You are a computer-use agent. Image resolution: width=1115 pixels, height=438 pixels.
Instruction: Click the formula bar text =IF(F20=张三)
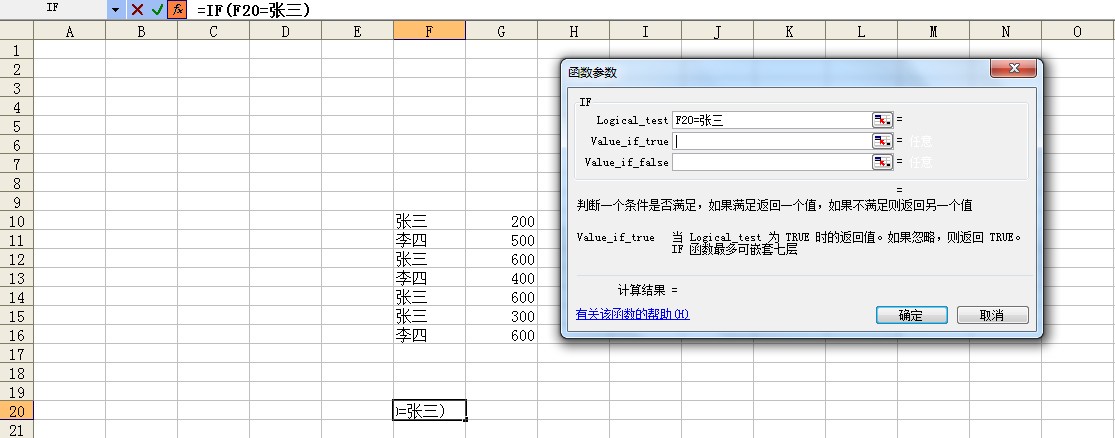pos(254,10)
